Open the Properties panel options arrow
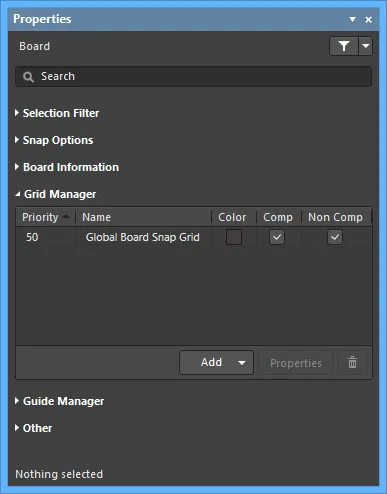This screenshot has height=494, width=387. pos(352,20)
